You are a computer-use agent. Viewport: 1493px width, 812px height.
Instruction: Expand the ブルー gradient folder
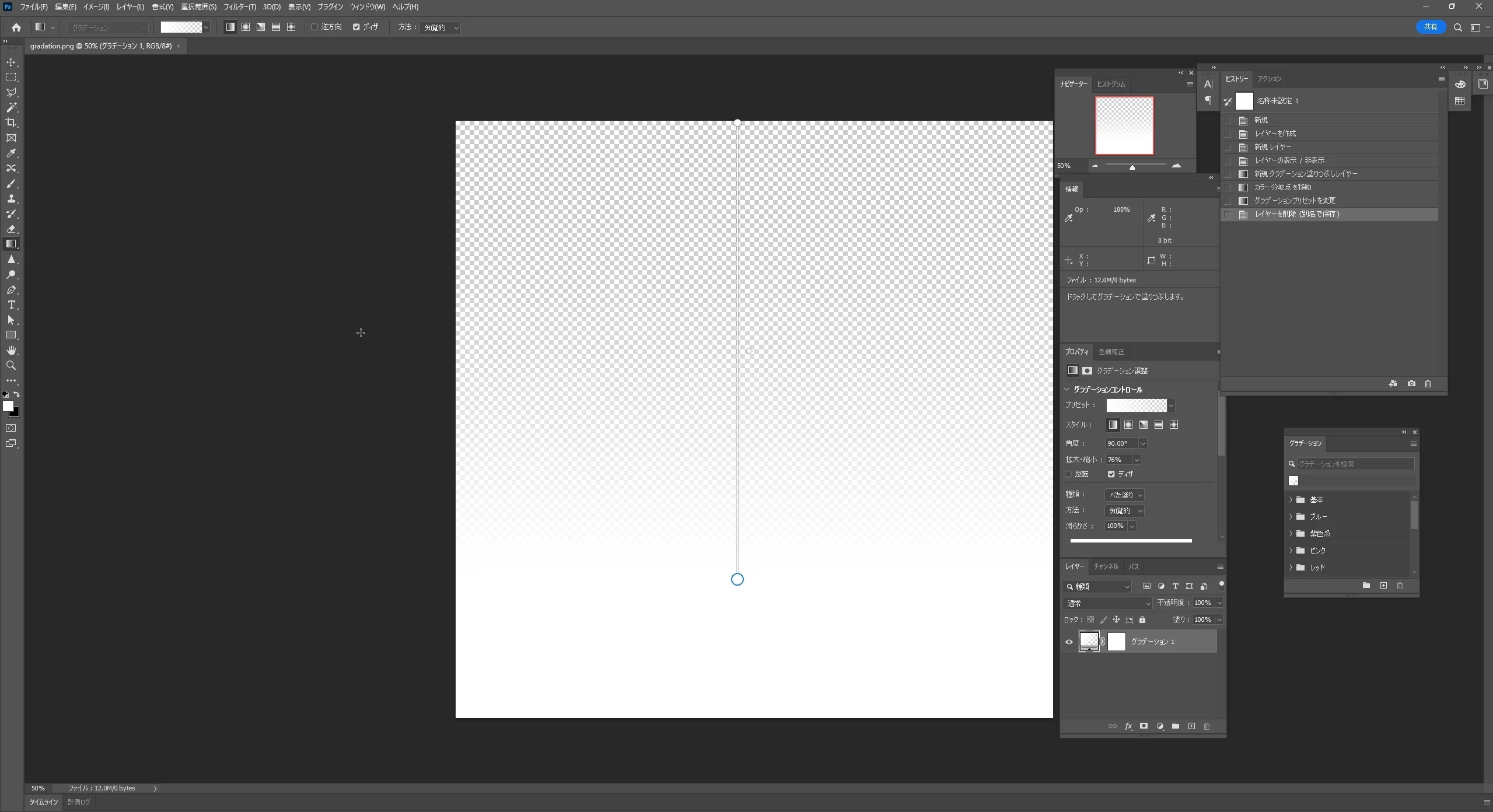point(1291,517)
